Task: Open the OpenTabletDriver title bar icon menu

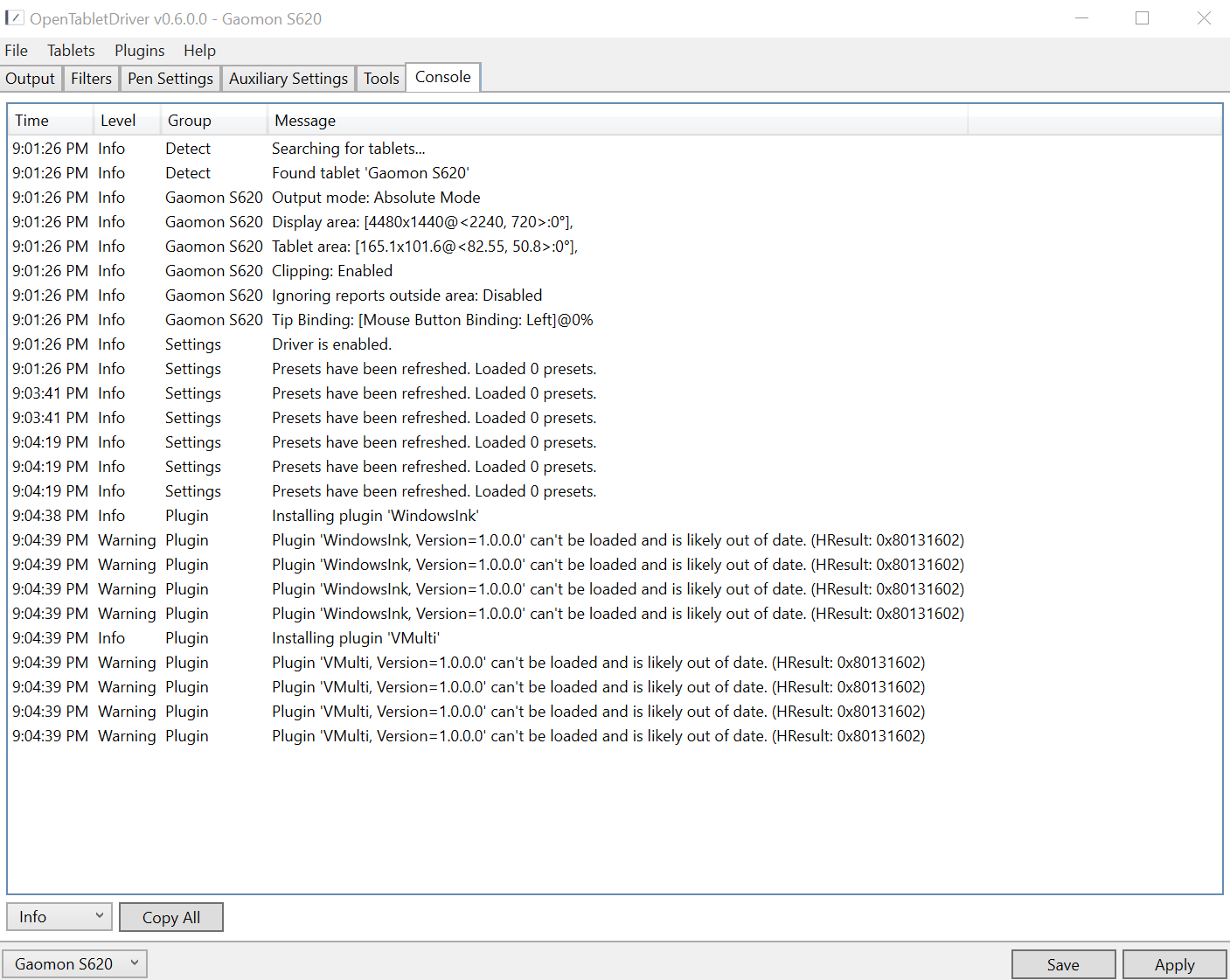Action: (x=15, y=17)
